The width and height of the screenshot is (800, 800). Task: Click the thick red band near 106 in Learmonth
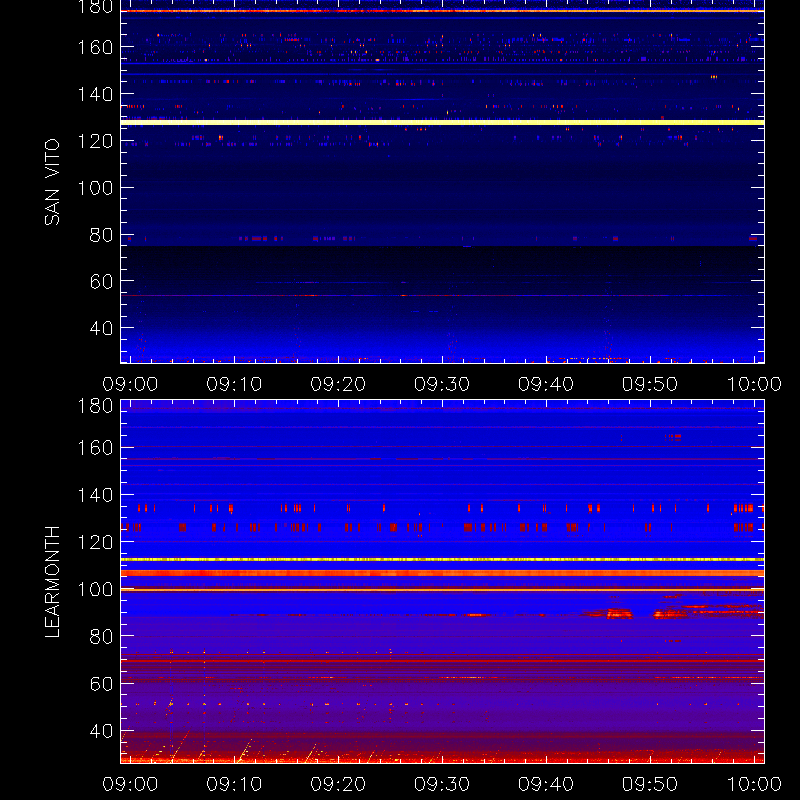(442, 573)
